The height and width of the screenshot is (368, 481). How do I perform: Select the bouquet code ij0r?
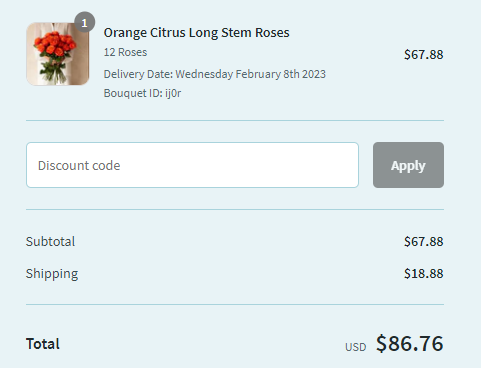[173, 93]
